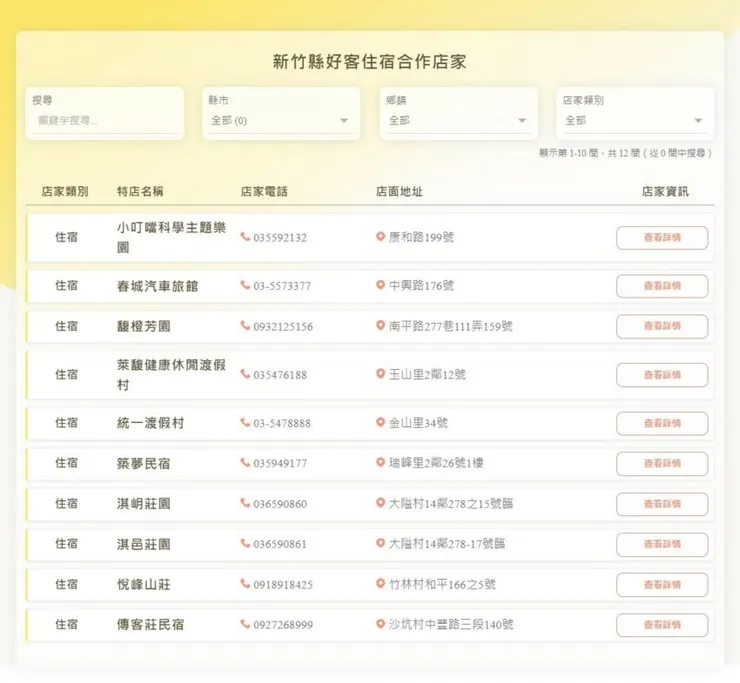View details for 統一渡假村
Image resolution: width=740 pixels, height=683 pixels.
point(662,423)
